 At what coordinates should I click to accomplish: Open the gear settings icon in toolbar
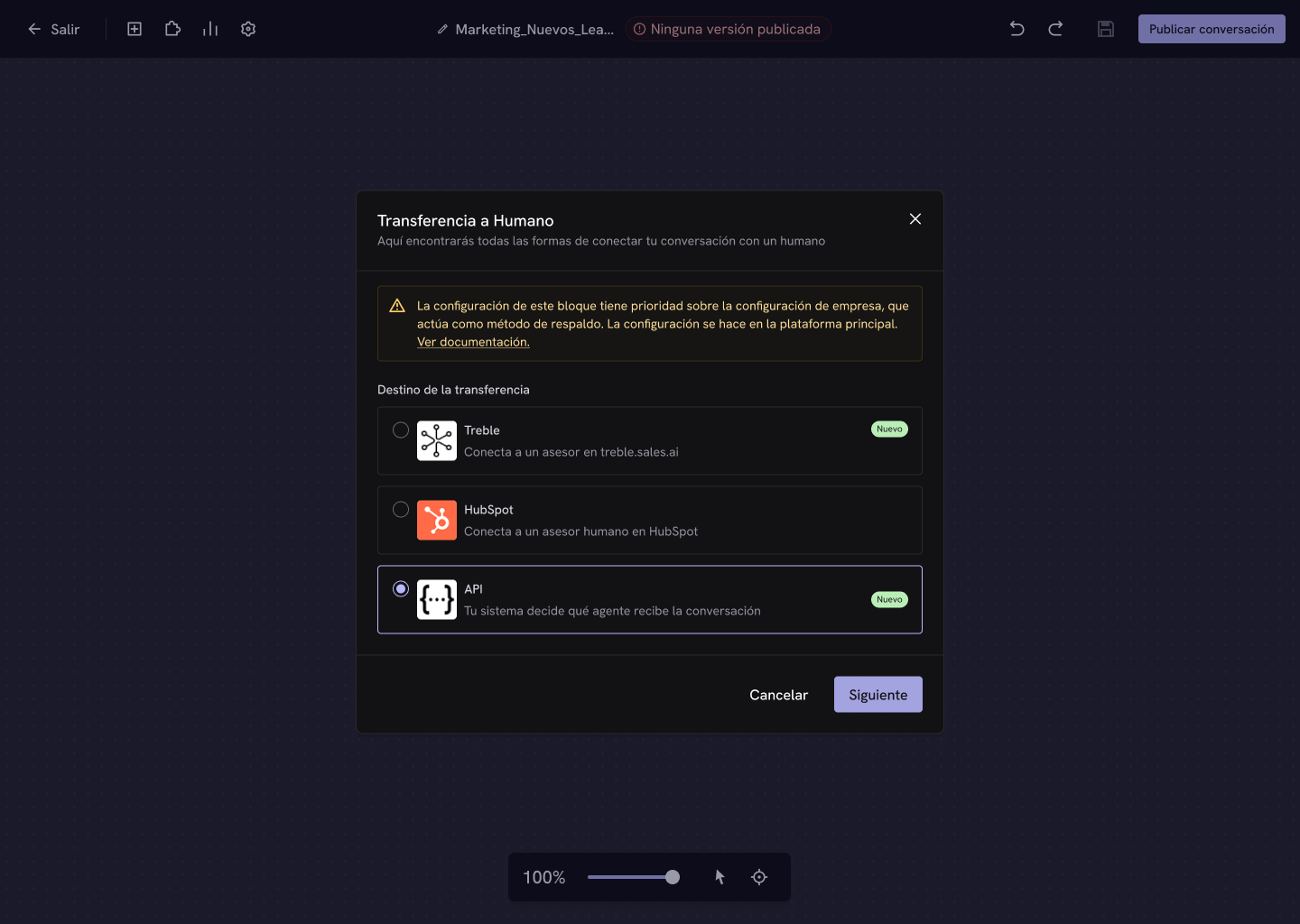(x=248, y=29)
